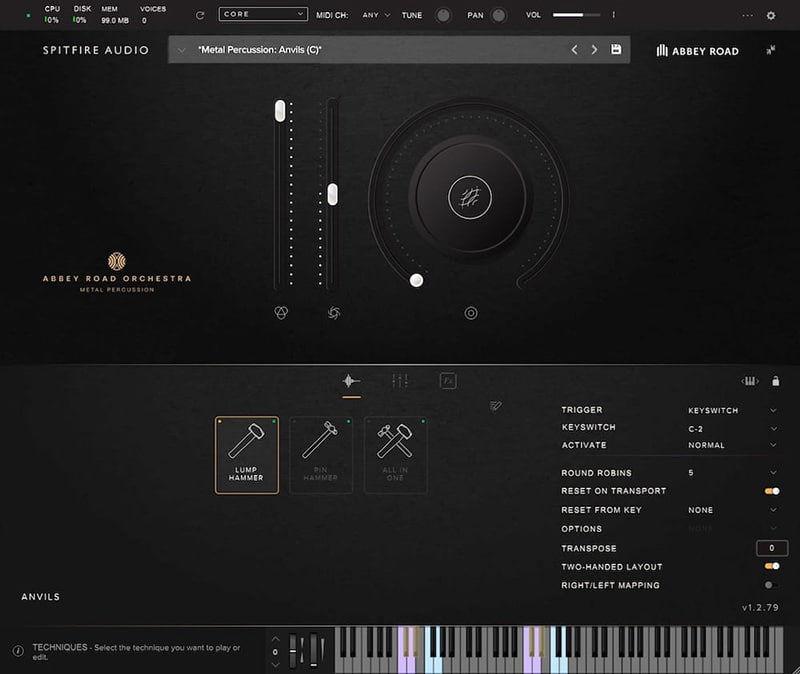This screenshot has width=800, height=674.
Task: Expand preset browser chevron
Action: 181,50
